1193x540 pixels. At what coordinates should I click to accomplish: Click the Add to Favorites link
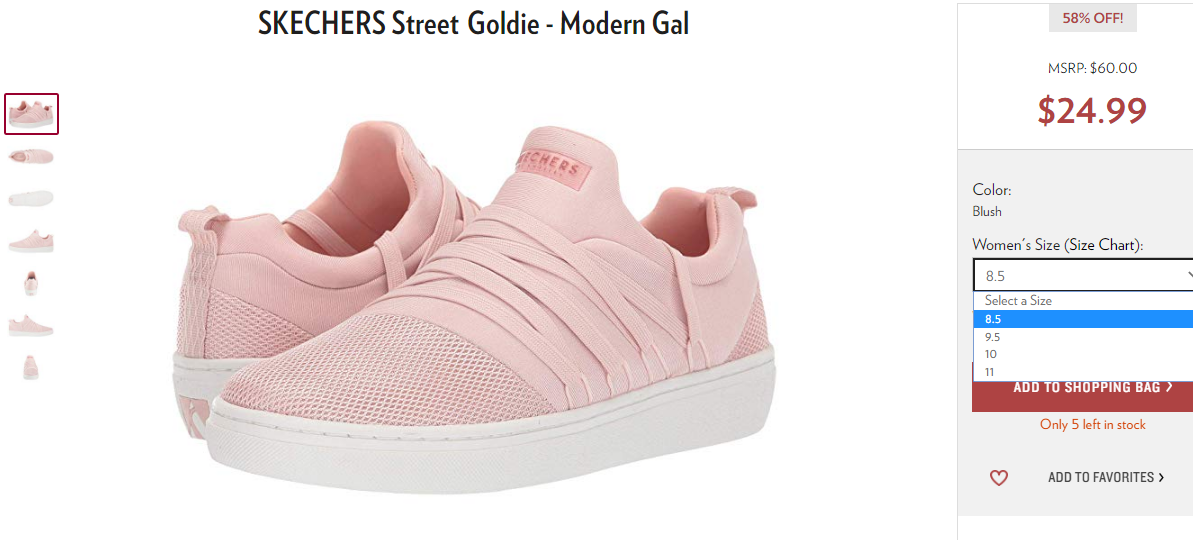click(1106, 478)
